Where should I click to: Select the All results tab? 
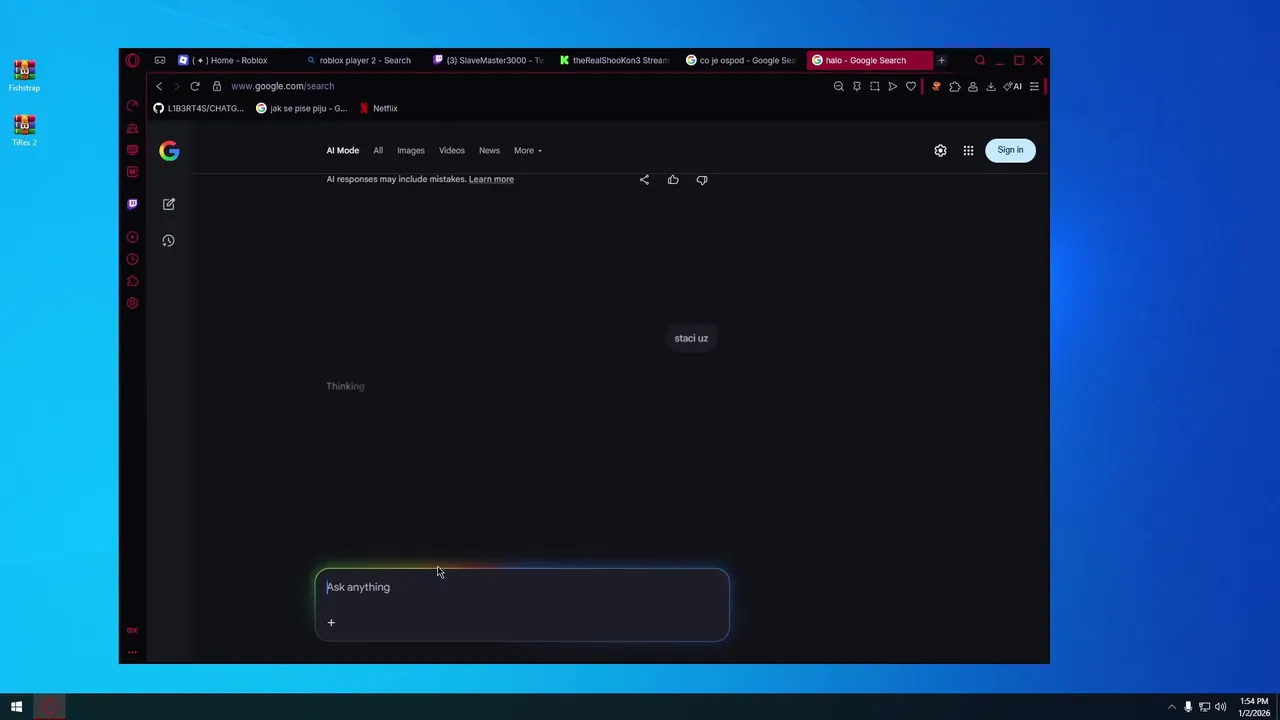click(378, 151)
